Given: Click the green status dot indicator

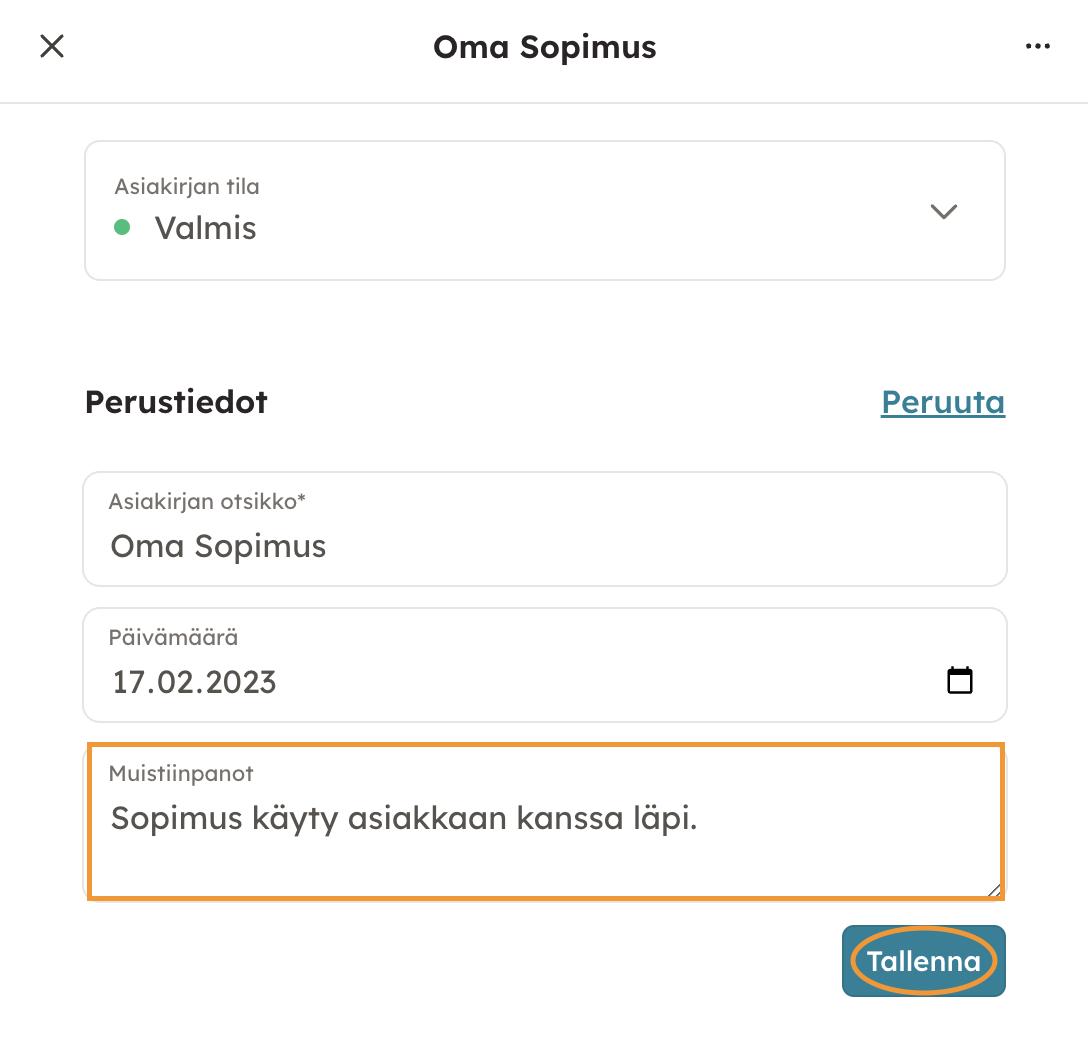Looking at the screenshot, I should point(122,228).
